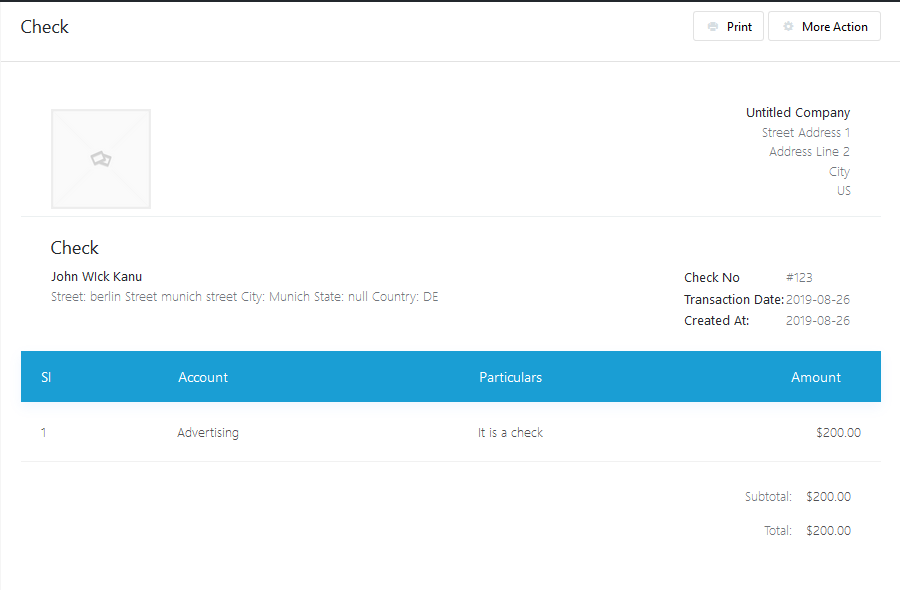
Task: Click the Transaction Date value 2019-08-26
Action: coord(817,300)
